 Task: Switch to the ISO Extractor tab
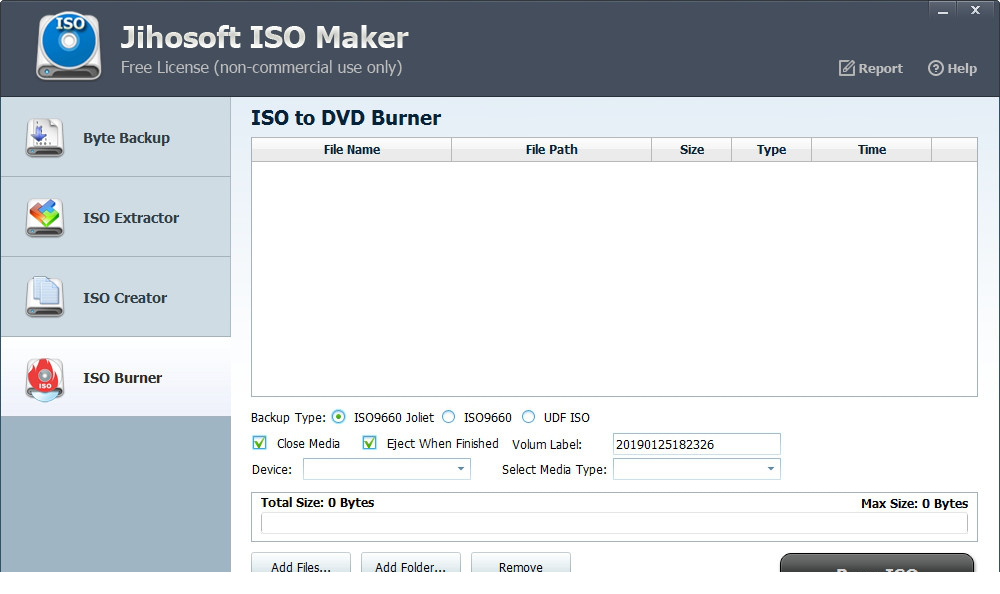pyautogui.click(x=115, y=217)
